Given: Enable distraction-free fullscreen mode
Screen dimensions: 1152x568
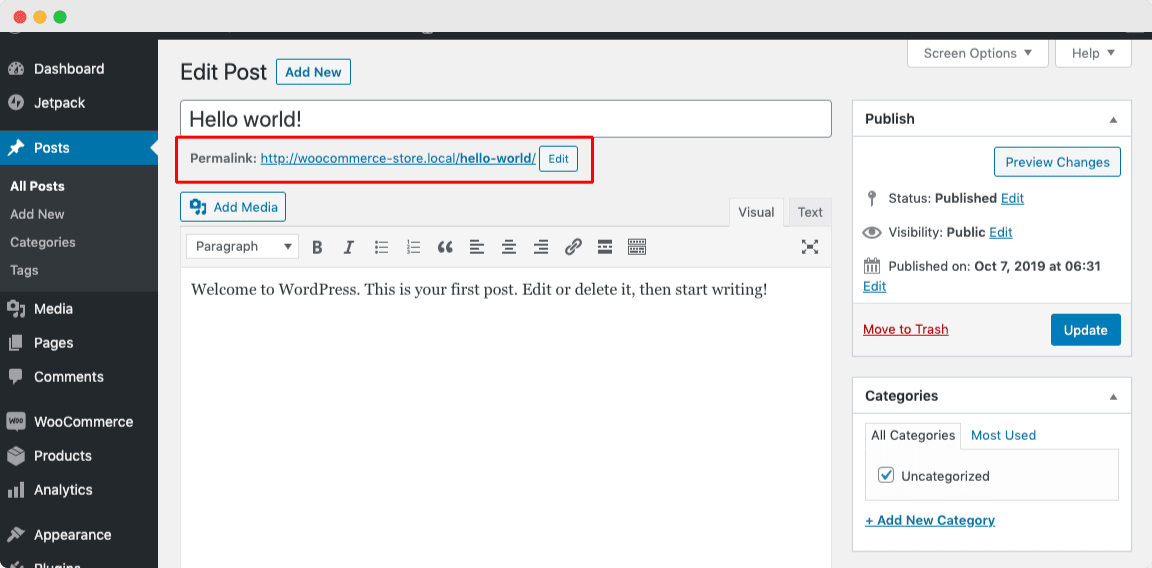Looking at the screenshot, I should click(x=810, y=247).
